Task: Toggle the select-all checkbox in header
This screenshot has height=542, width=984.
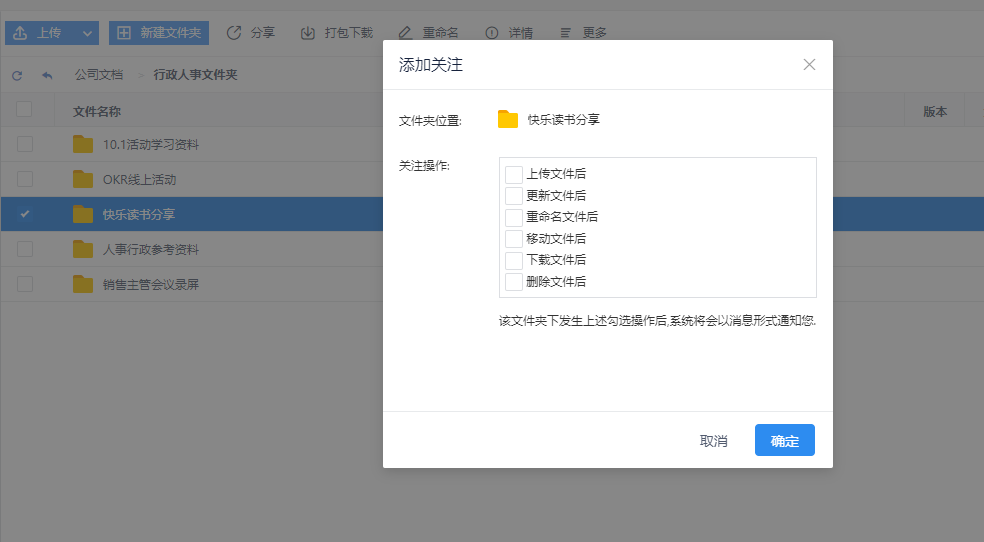Action: click(24, 110)
